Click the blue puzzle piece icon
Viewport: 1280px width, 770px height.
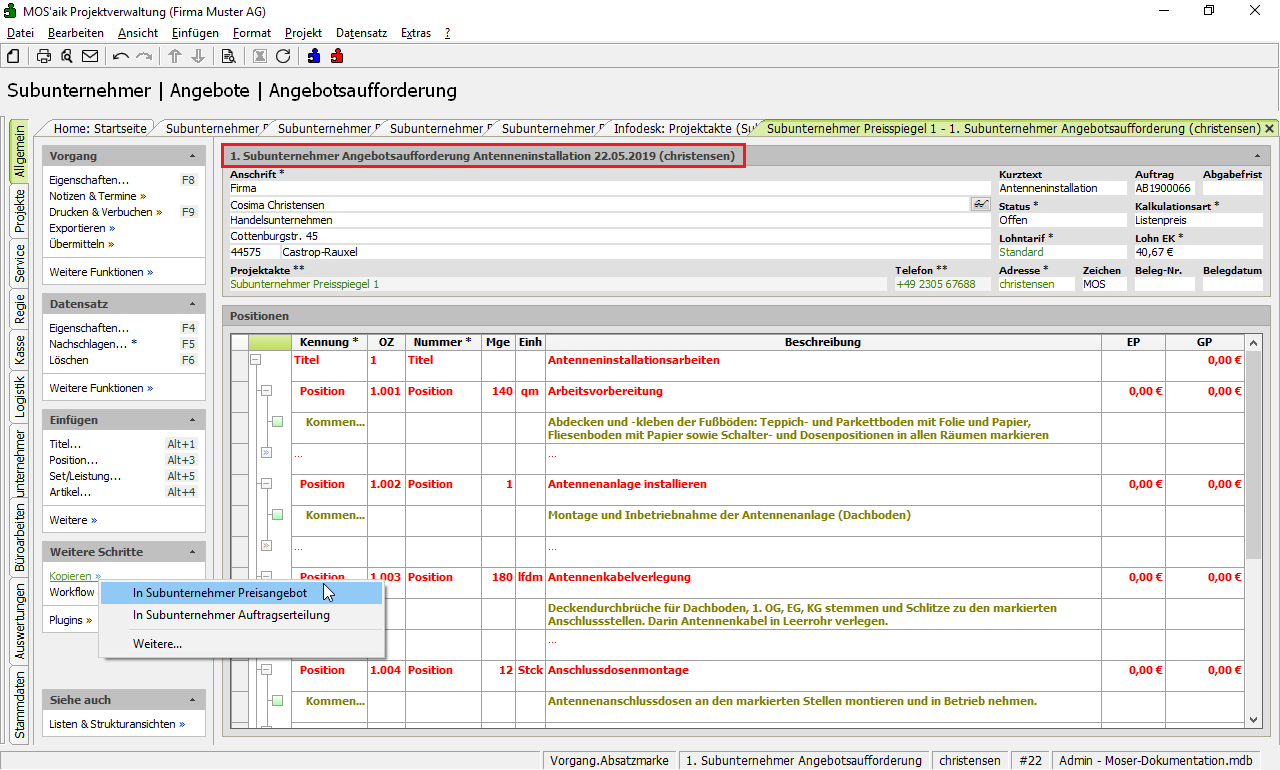[x=314, y=56]
